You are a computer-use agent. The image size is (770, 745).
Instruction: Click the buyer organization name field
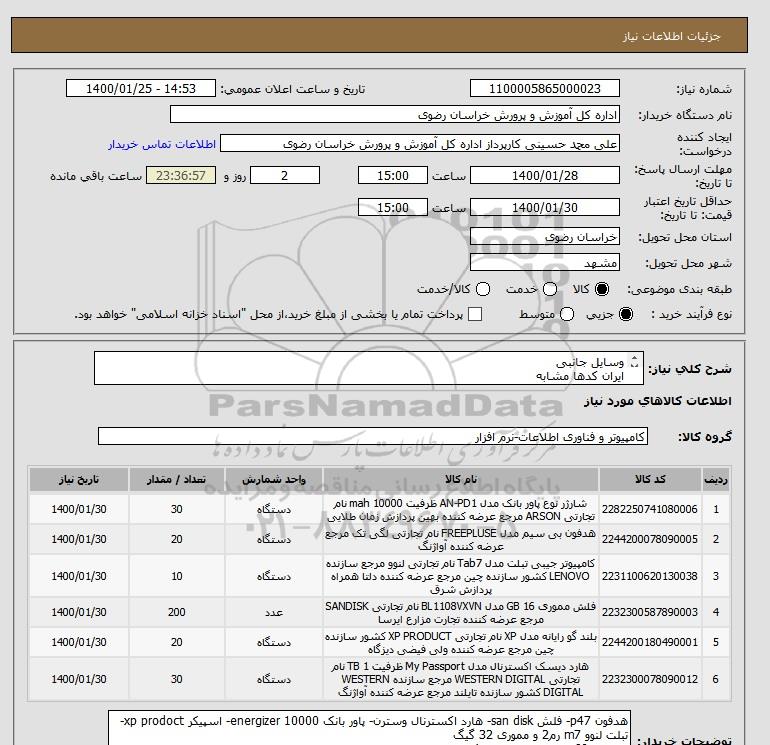(395, 114)
